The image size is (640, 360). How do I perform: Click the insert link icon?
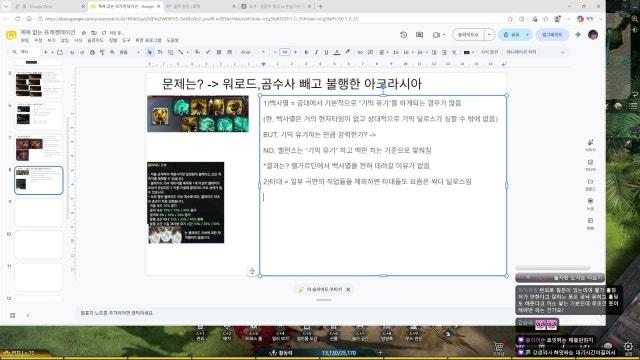tap(360, 52)
